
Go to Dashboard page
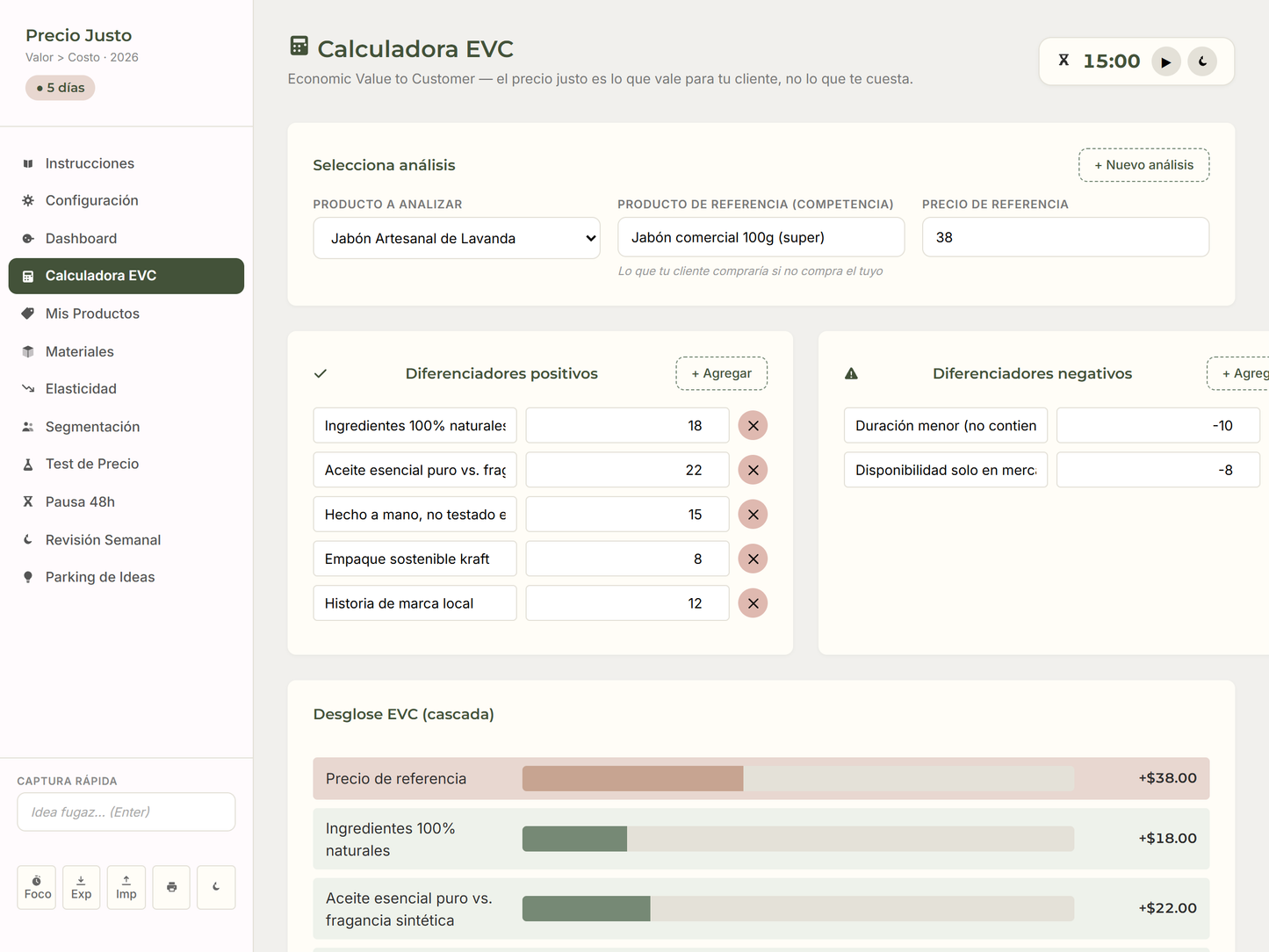126,238
